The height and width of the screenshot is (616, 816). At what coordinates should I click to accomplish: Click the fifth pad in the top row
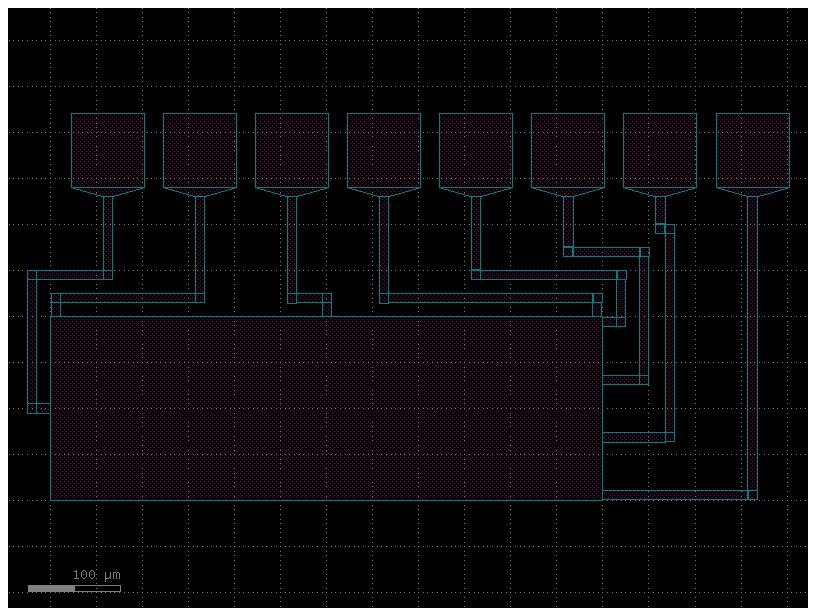[476, 150]
